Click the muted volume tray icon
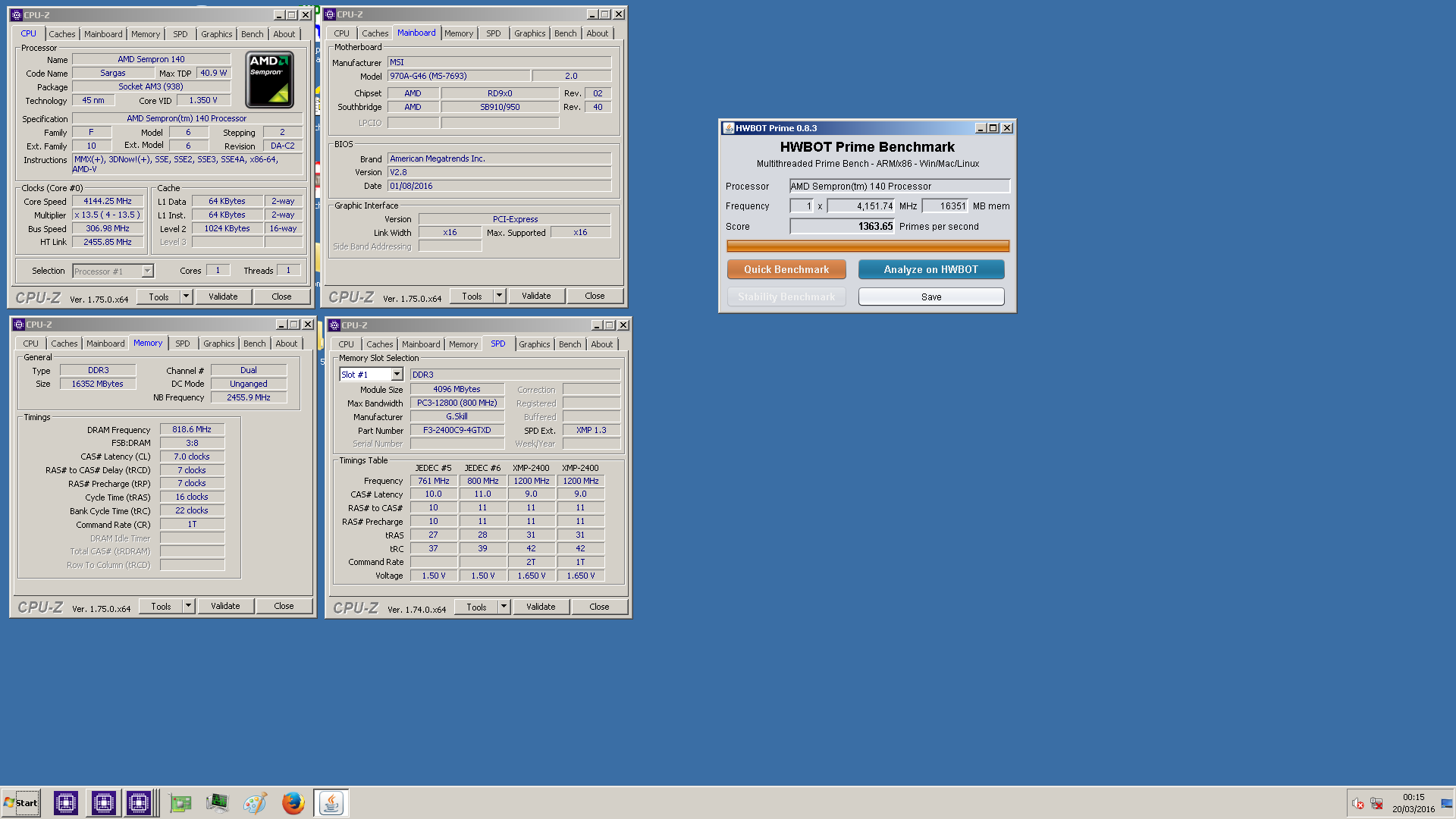 tap(1357, 804)
